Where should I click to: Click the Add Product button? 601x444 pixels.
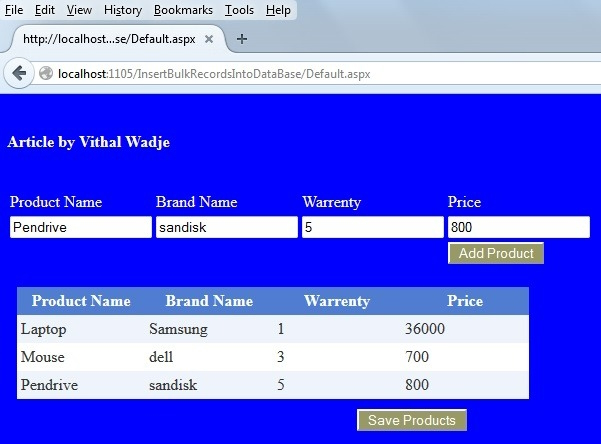coord(496,253)
